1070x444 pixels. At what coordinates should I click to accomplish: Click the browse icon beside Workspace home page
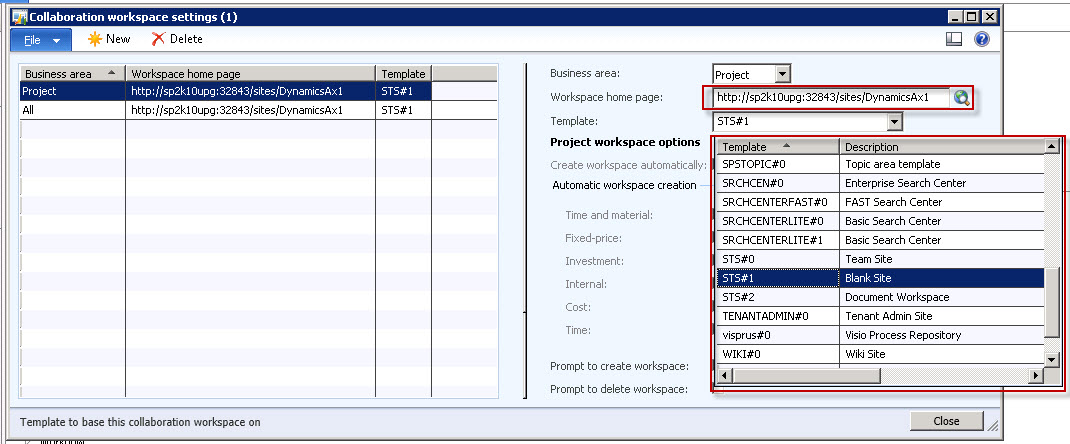pyautogui.click(x=961, y=97)
